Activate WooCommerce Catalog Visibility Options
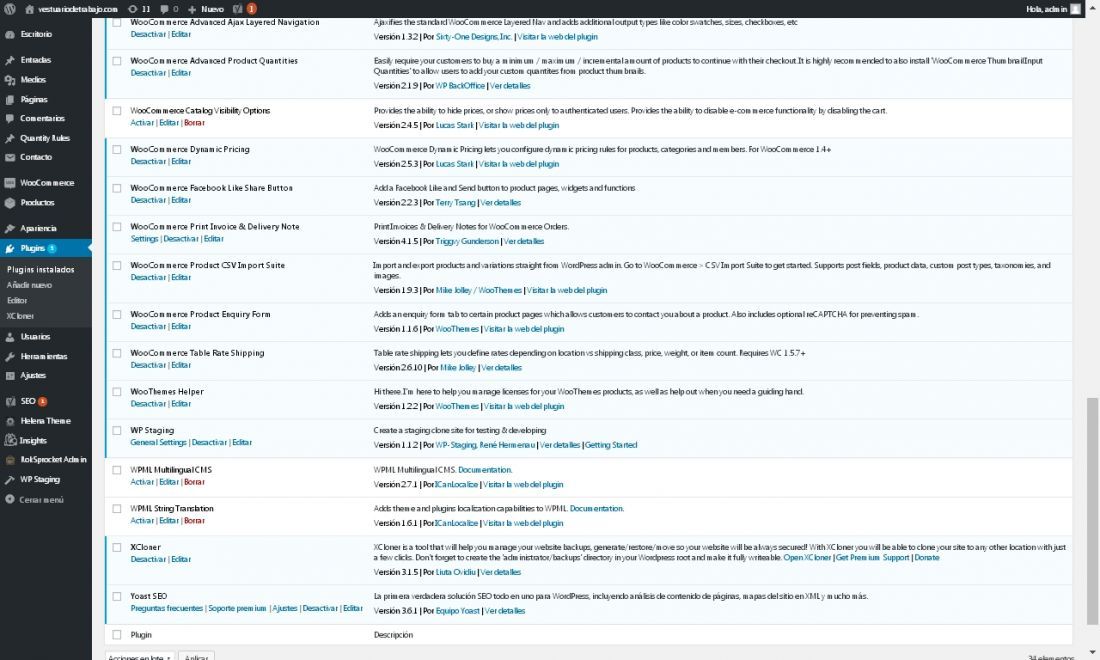 click(x=142, y=123)
